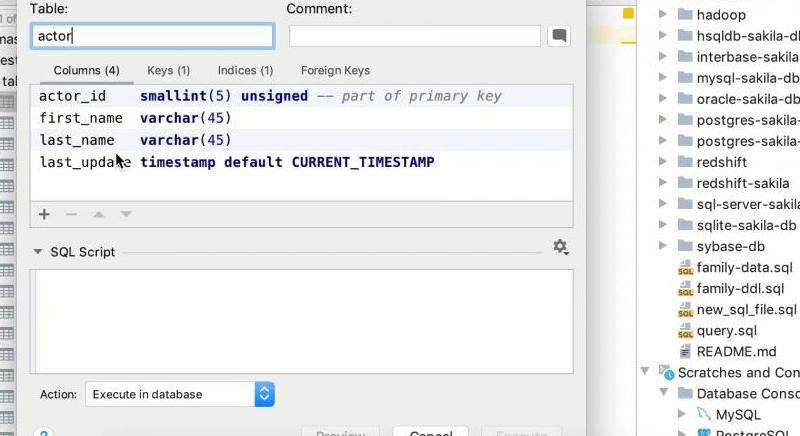The width and height of the screenshot is (800, 436).
Task: Select README.md file in project tree
Action: (x=736, y=351)
